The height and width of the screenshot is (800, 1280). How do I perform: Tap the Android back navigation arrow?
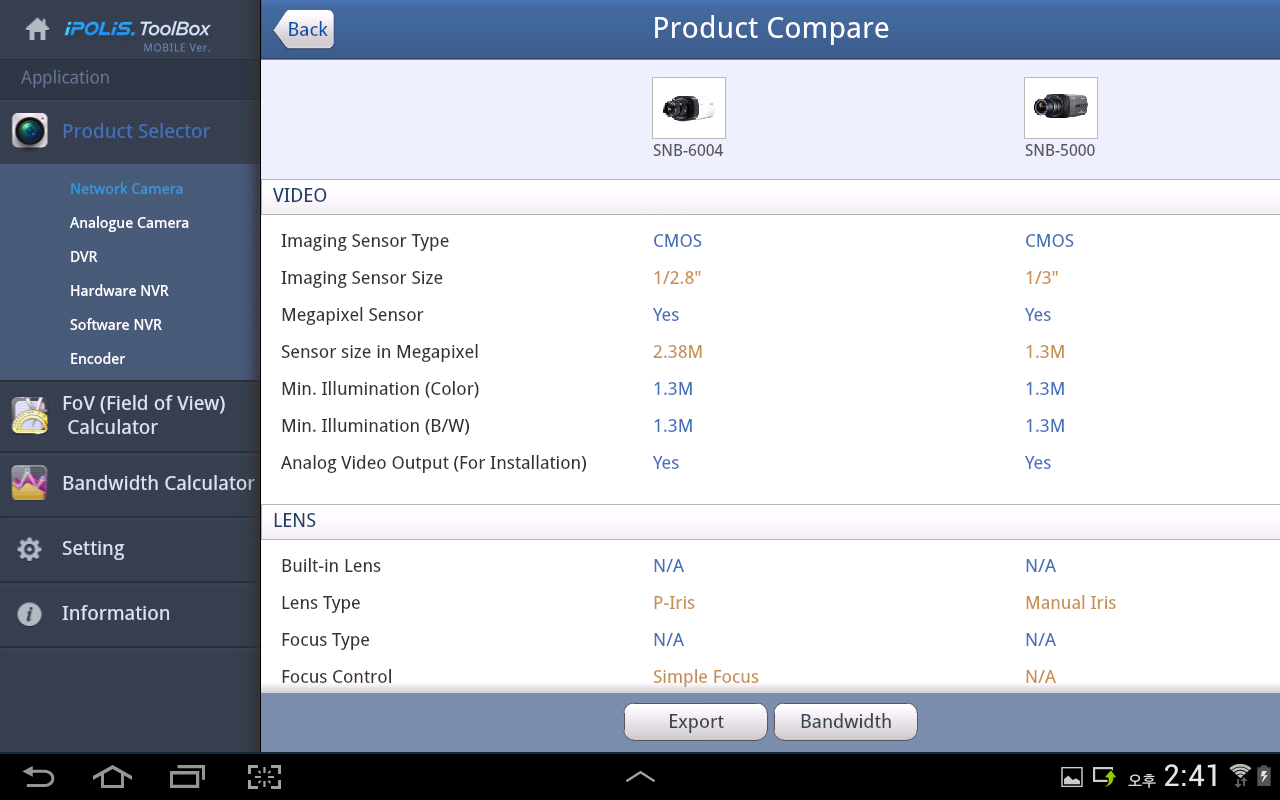coord(38,776)
